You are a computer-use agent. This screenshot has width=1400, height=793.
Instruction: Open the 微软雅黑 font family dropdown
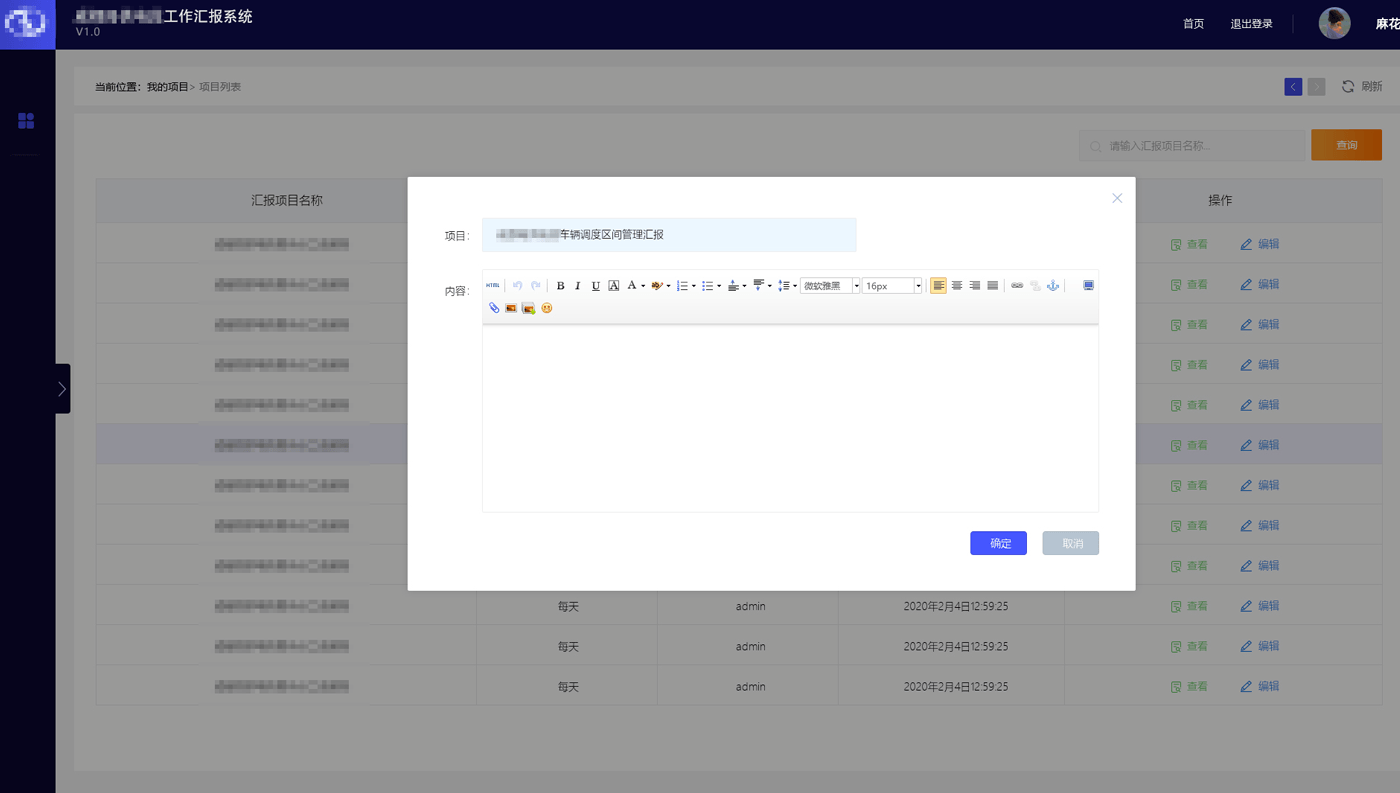pyautogui.click(x=830, y=286)
